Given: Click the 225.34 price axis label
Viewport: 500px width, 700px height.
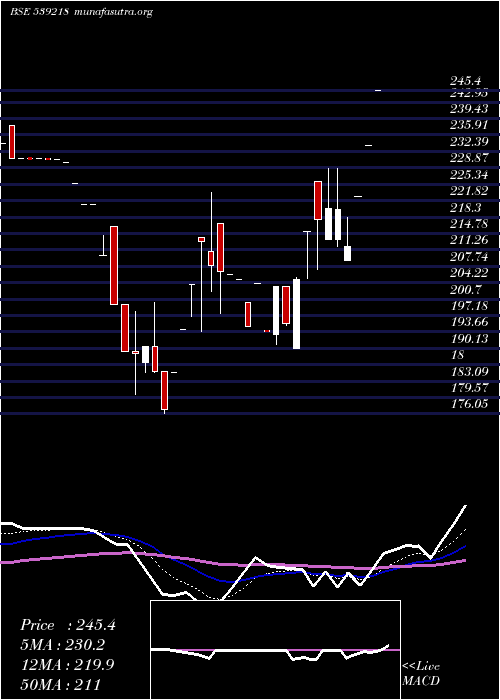Looking at the screenshot, I should click(469, 174).
